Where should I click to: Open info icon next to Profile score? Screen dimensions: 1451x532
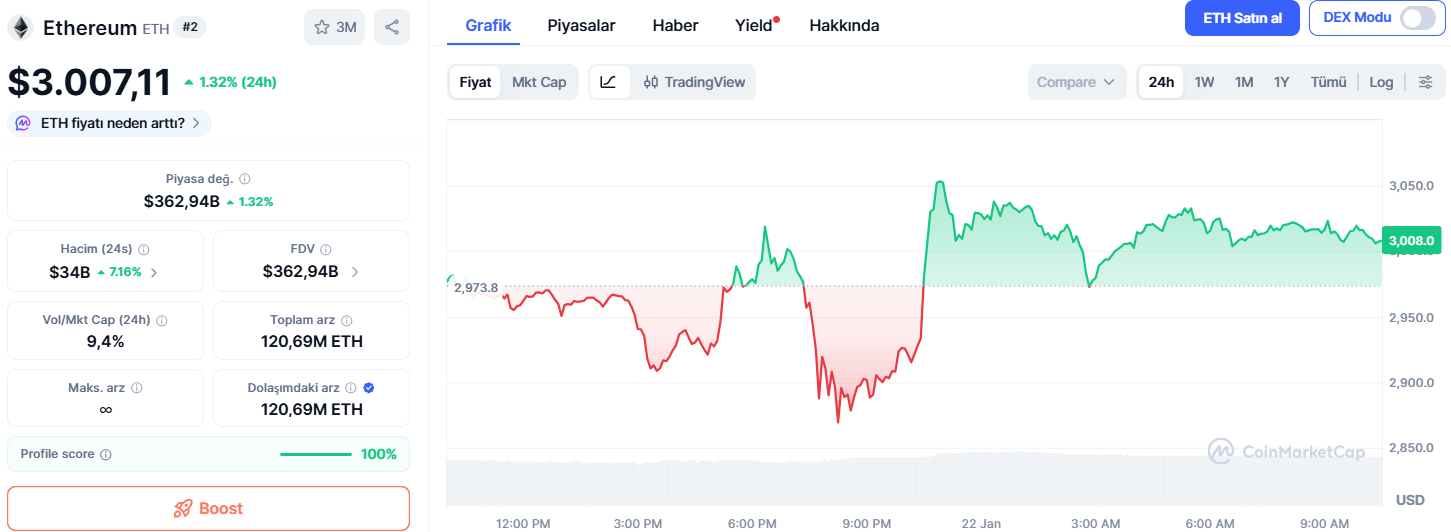pos(106,454)
